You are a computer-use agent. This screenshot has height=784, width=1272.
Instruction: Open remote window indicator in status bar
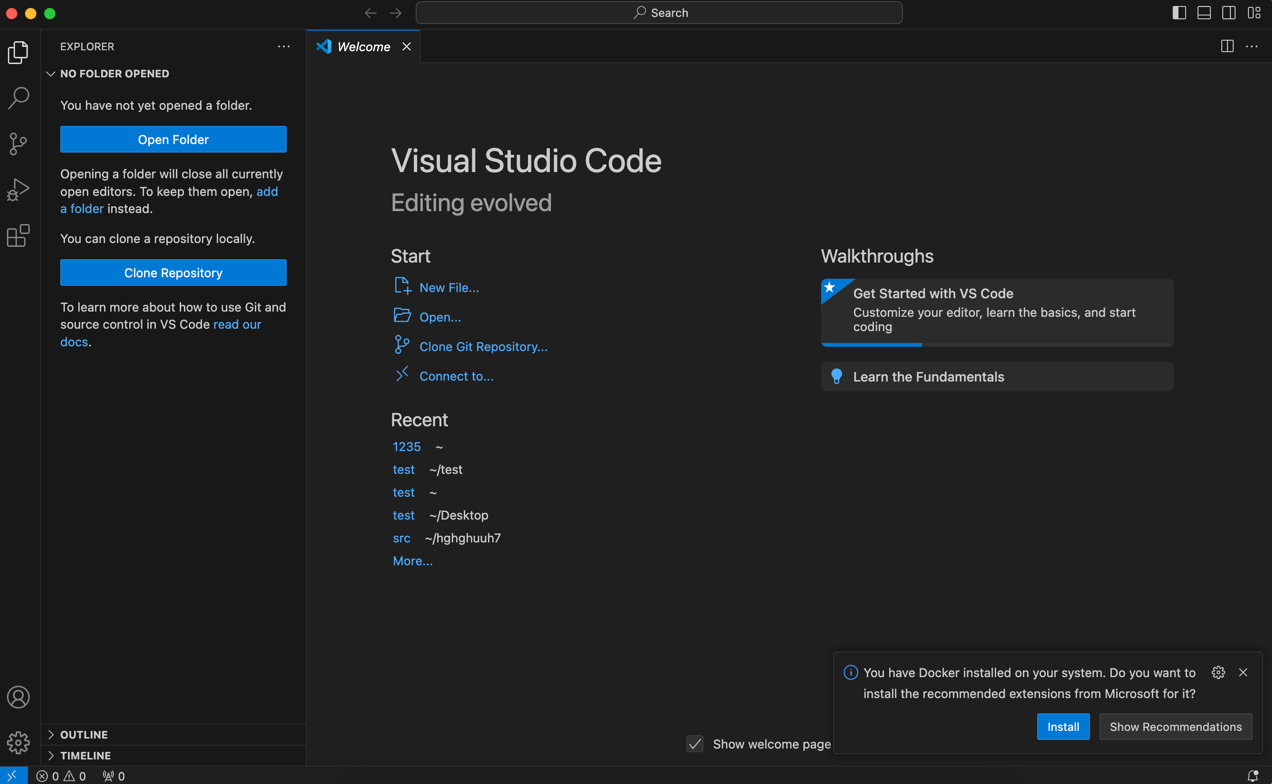(12, 776)
